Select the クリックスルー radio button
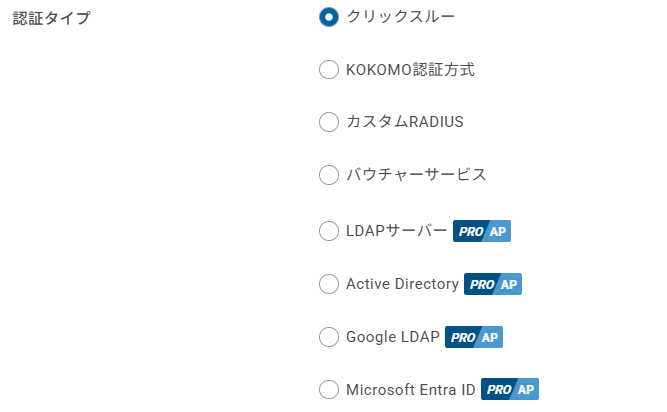The image size is (667, 412). 329,17
